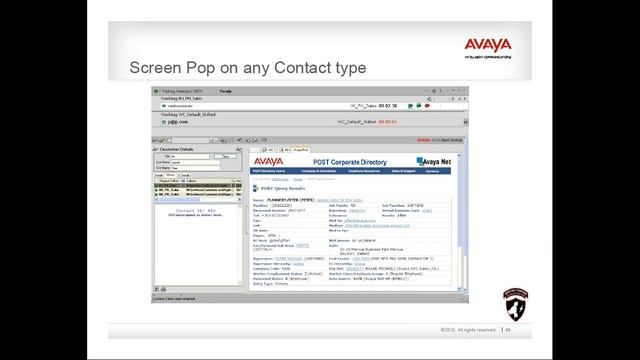Click the settings gear icon in the title bar

pos(434,91)
